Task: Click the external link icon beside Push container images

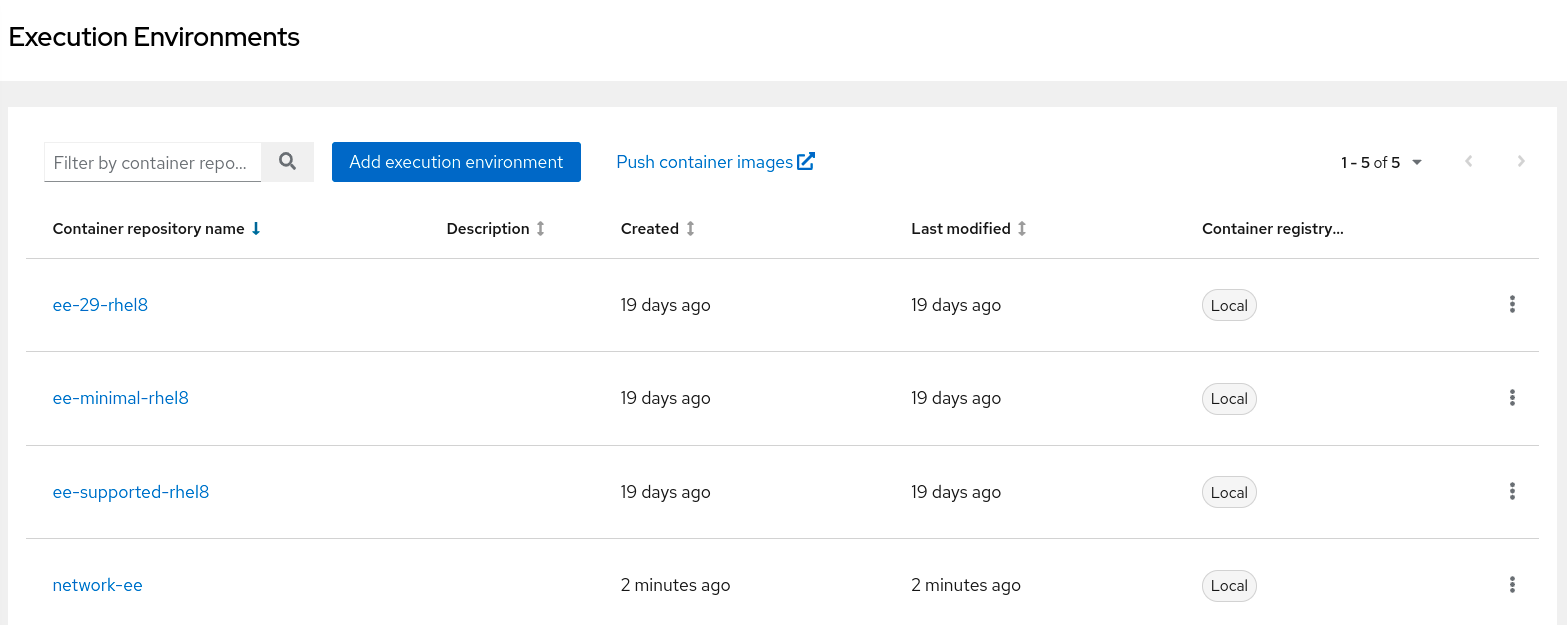Action: tap(807, 160)
